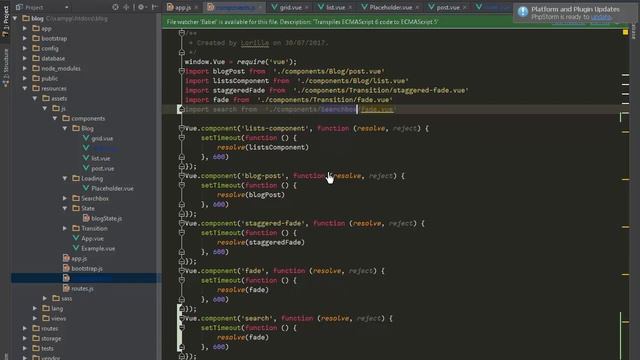Screen dimensions: 640x360
Task: Collapse the assets folder
Action: (x=35, y=98)
